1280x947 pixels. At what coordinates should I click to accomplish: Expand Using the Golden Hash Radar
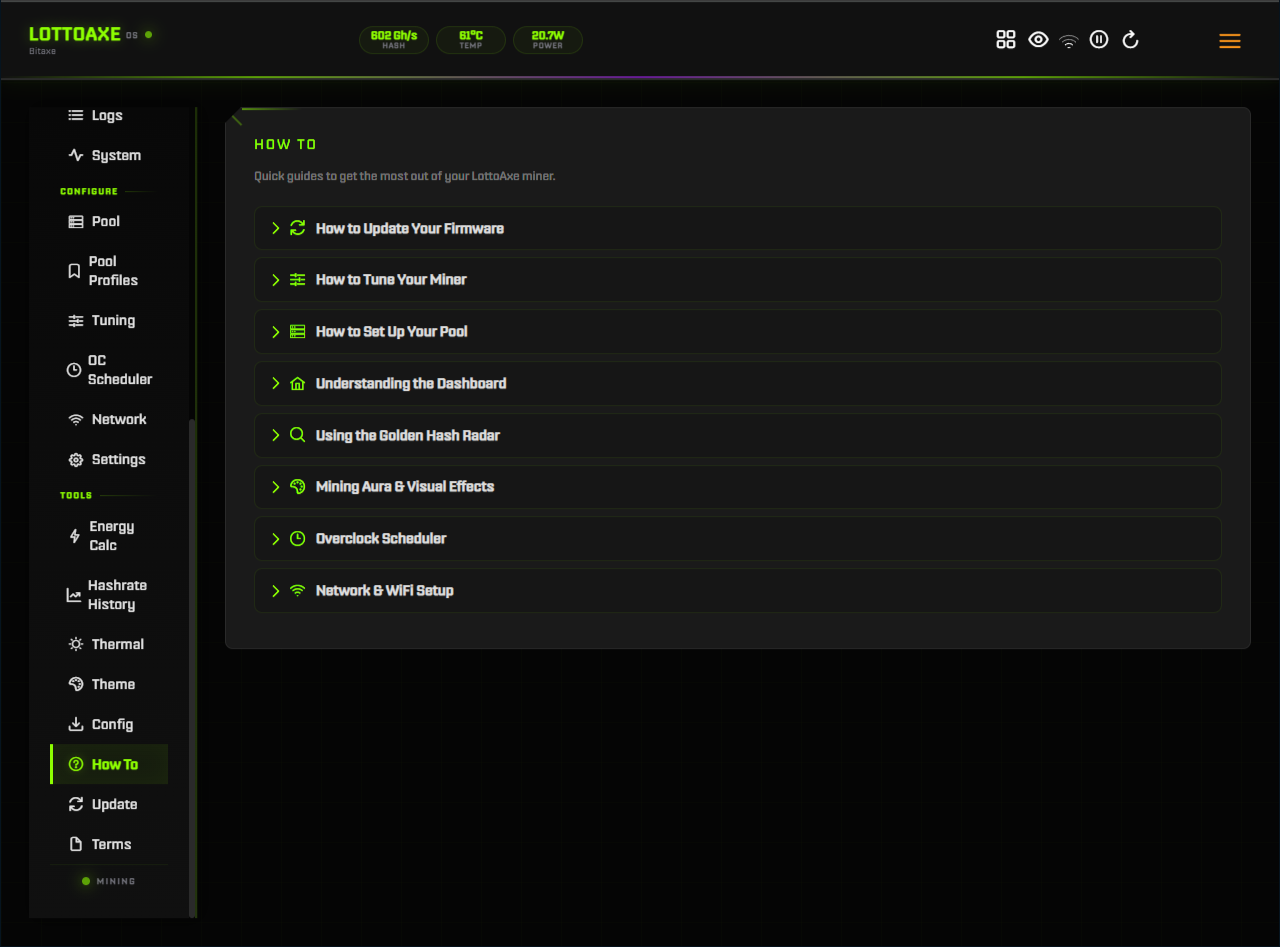(738, 435)
